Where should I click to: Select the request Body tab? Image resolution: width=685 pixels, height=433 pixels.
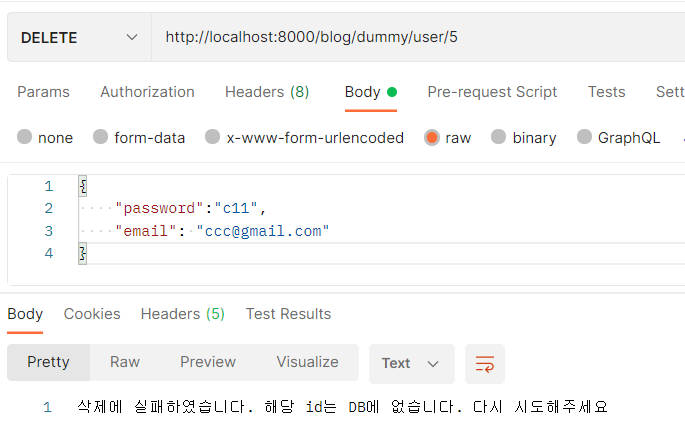pyautogui.click(x=370, y=92)
